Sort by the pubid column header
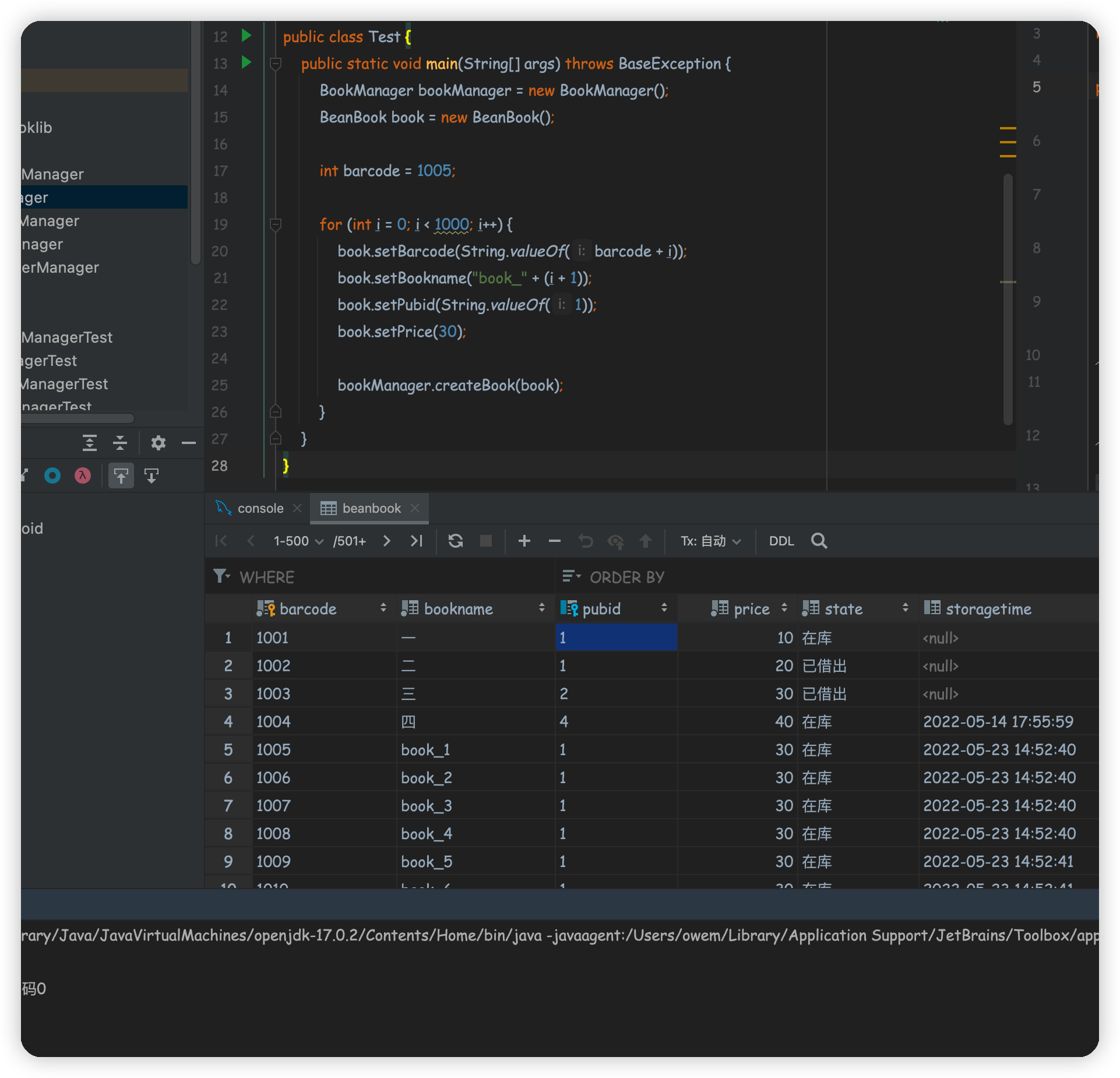 coord(617,608)
